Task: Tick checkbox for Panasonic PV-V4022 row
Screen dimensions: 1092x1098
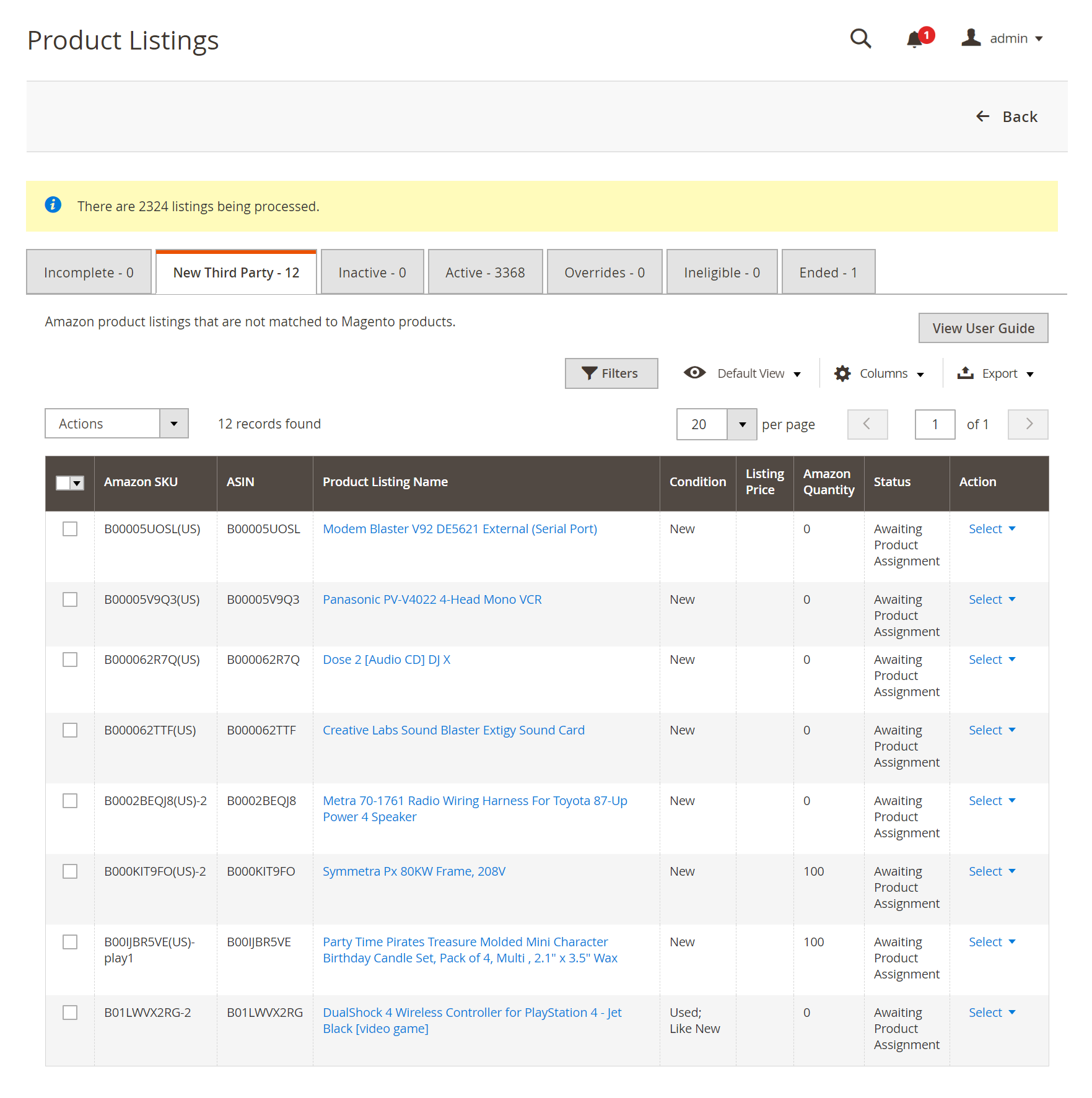Action: [x=70, y=599]
